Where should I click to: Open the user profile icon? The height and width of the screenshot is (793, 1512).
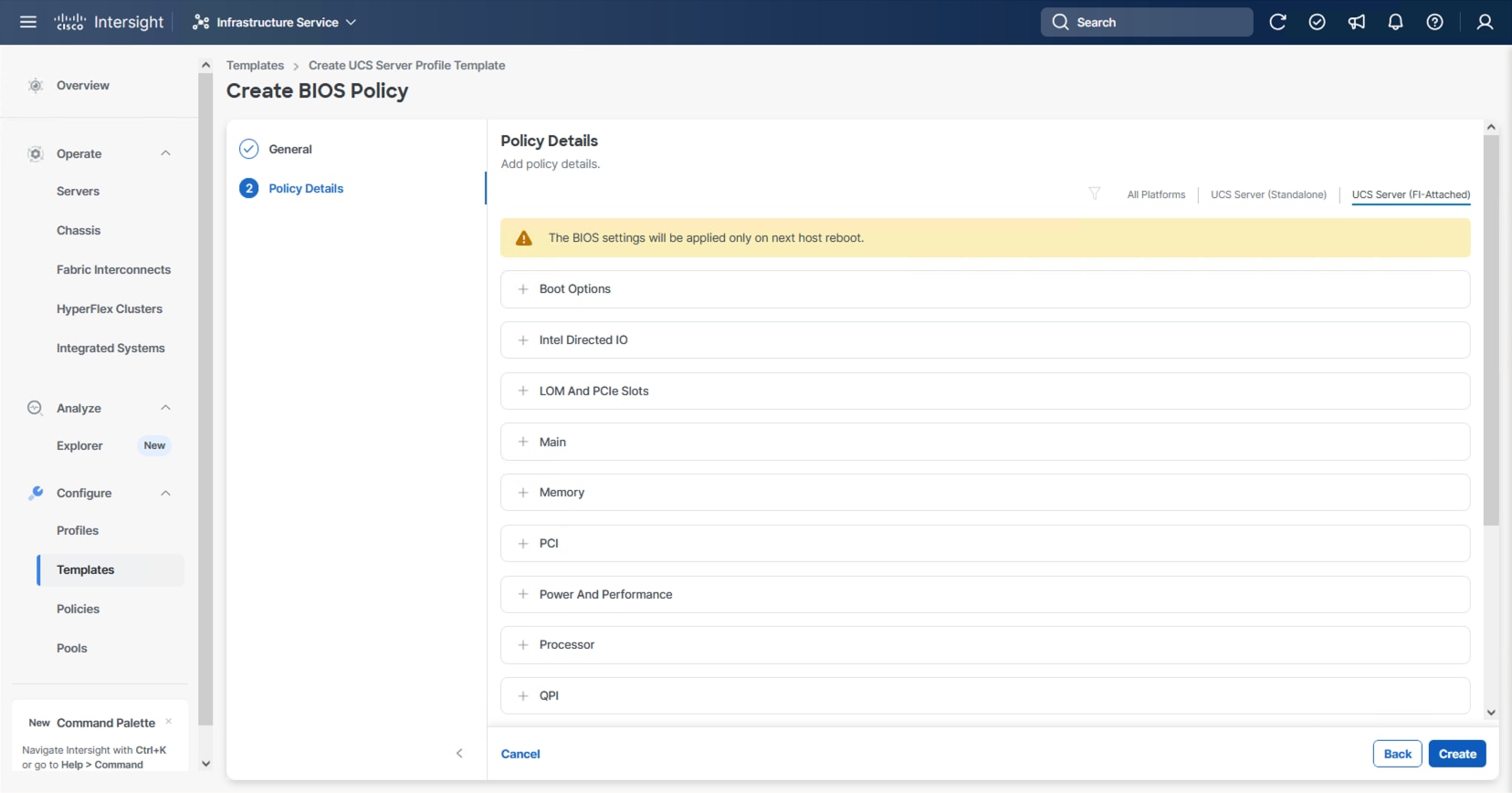[1485, 22]
